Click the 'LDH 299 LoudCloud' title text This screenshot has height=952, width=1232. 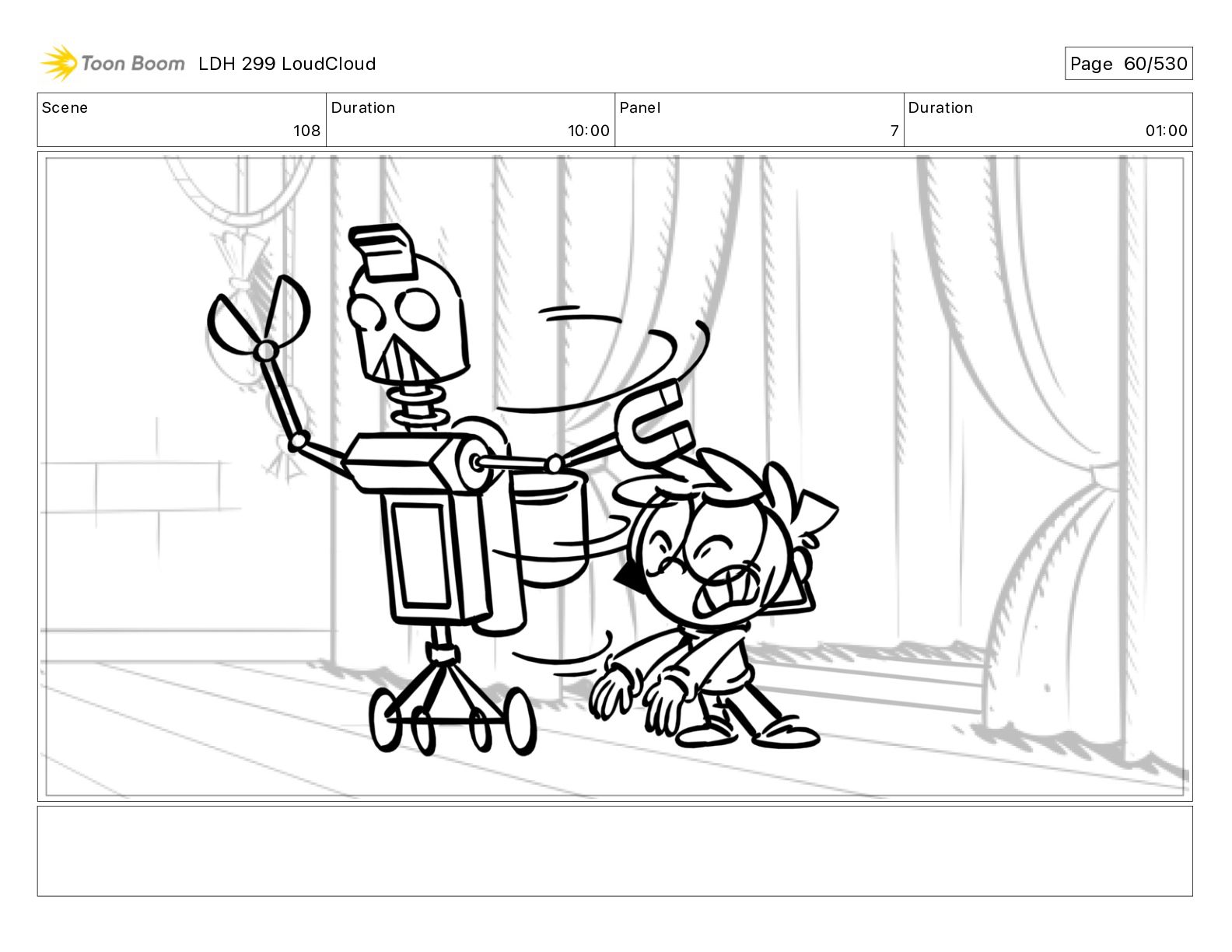tap(287, 64)
